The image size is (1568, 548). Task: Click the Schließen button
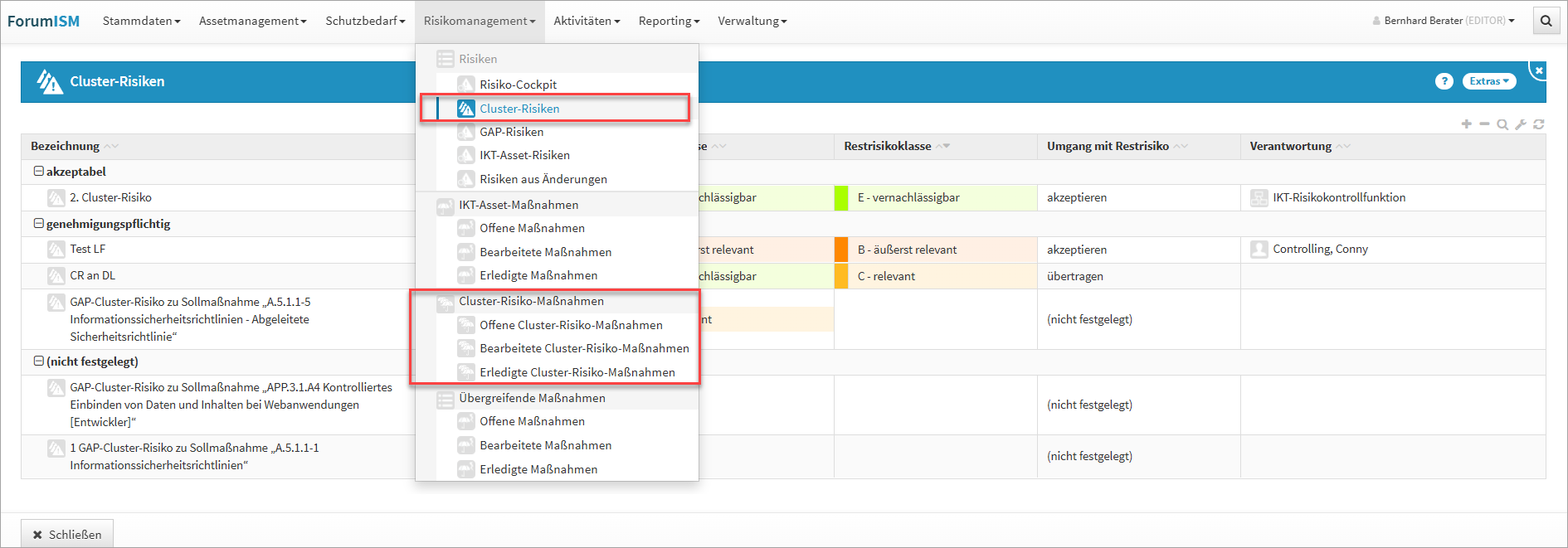[x=67, y=535]
